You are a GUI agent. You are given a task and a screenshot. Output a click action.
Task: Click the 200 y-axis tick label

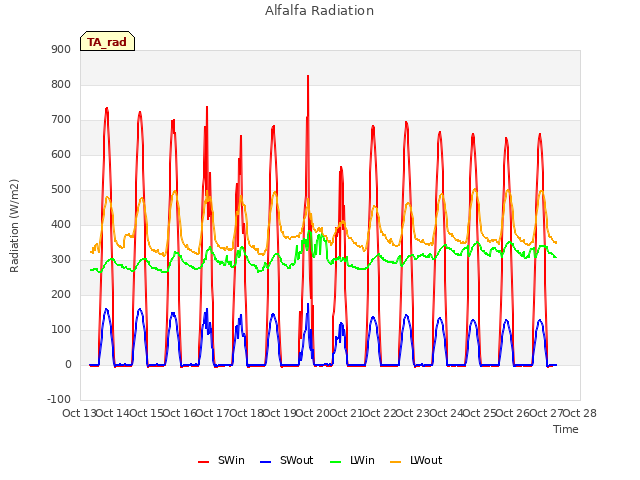click(61, 294)
